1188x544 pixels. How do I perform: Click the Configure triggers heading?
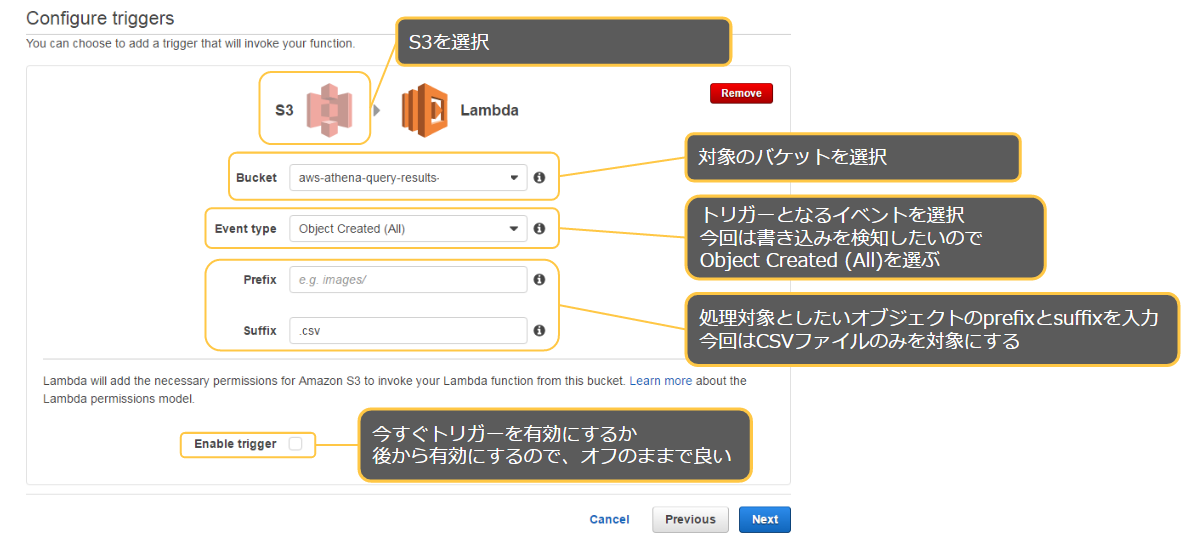pos(100,17)
